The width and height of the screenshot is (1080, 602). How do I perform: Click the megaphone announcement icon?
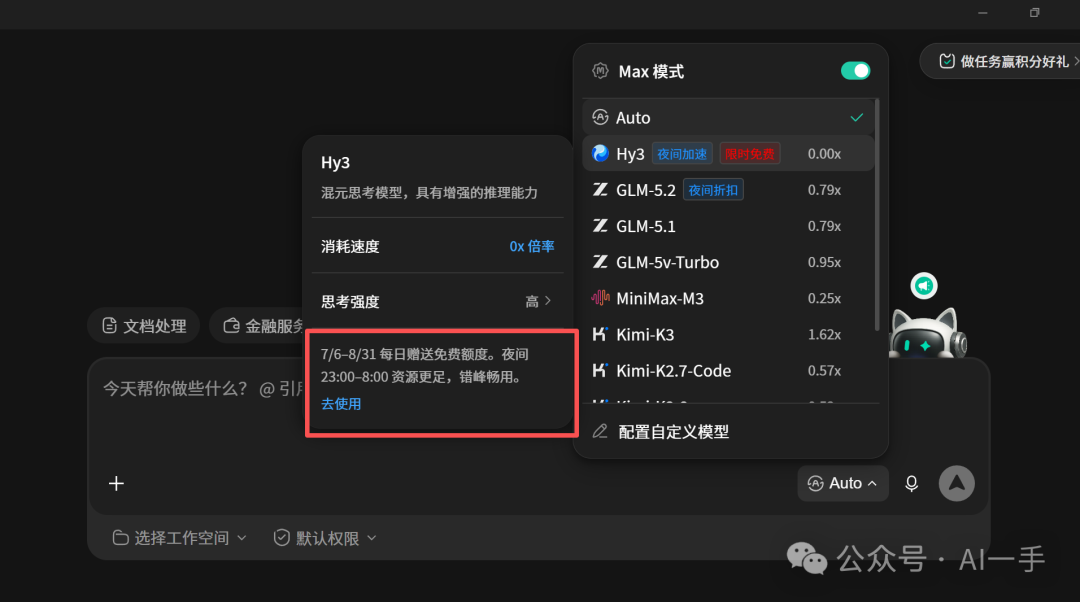[x=924, y=285]
